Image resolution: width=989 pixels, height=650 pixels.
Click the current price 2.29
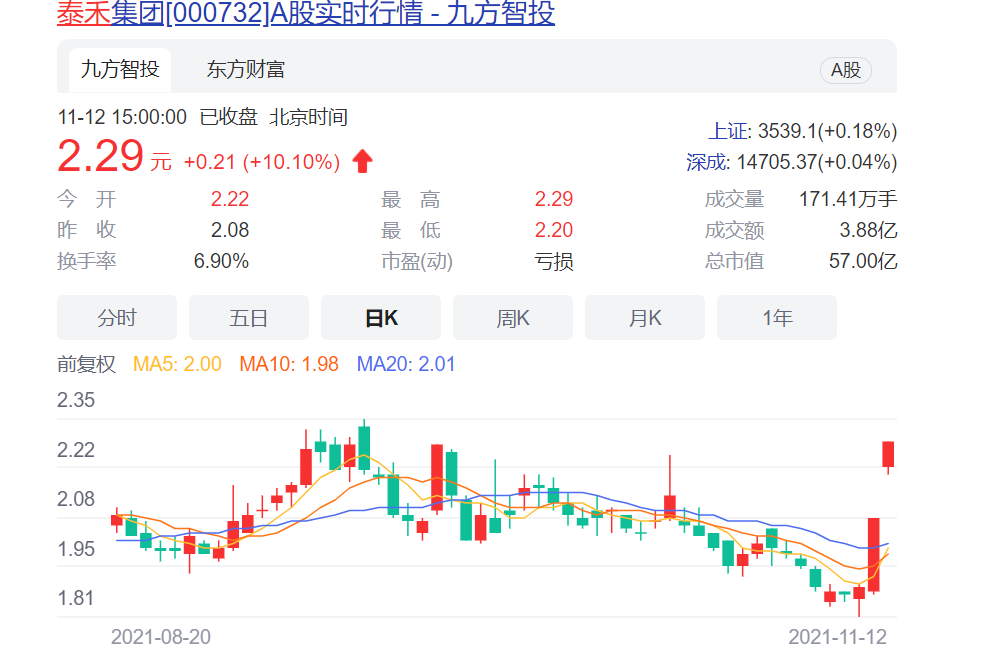coord(100,156)
